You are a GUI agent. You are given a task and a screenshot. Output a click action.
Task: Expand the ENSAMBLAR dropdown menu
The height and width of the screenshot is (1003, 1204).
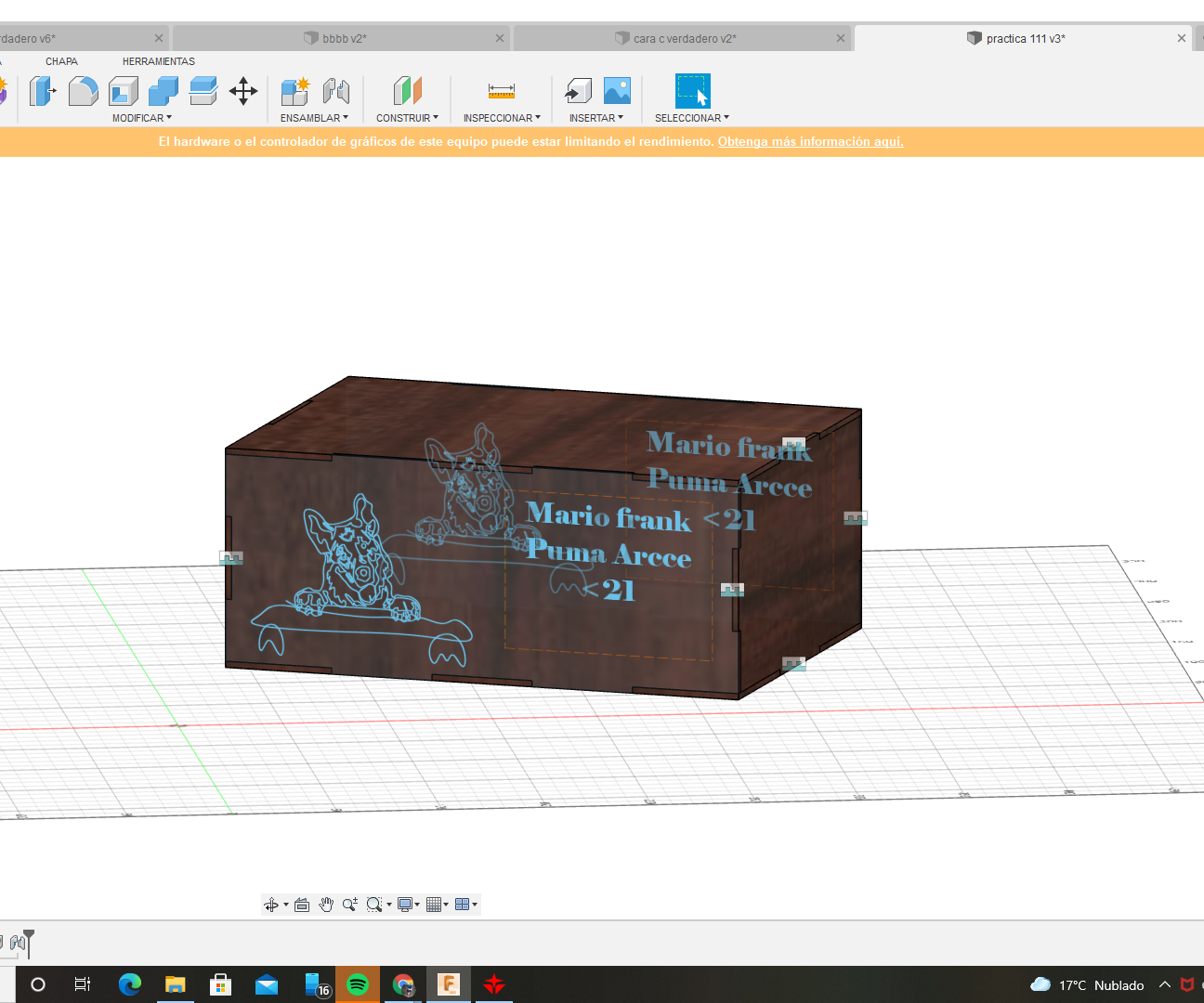click(x=315, y=118)
